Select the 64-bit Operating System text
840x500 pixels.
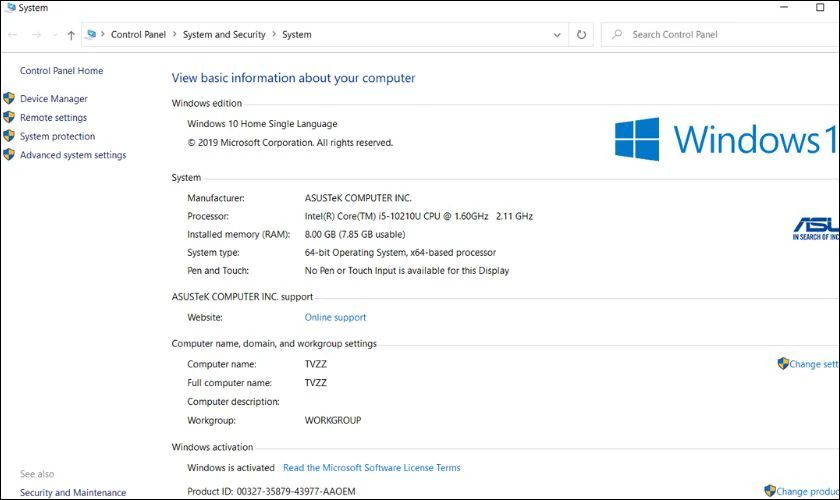[x=400, y=252]
